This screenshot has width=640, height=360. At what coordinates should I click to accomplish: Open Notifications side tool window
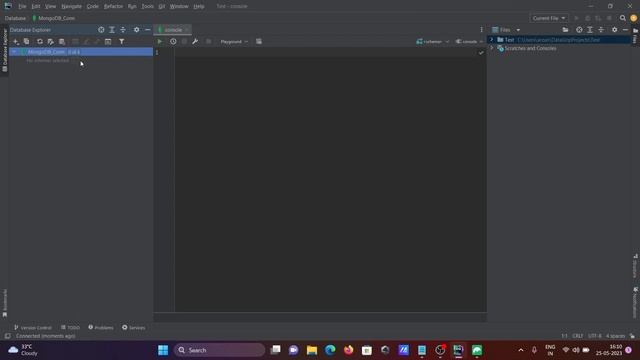635,302
